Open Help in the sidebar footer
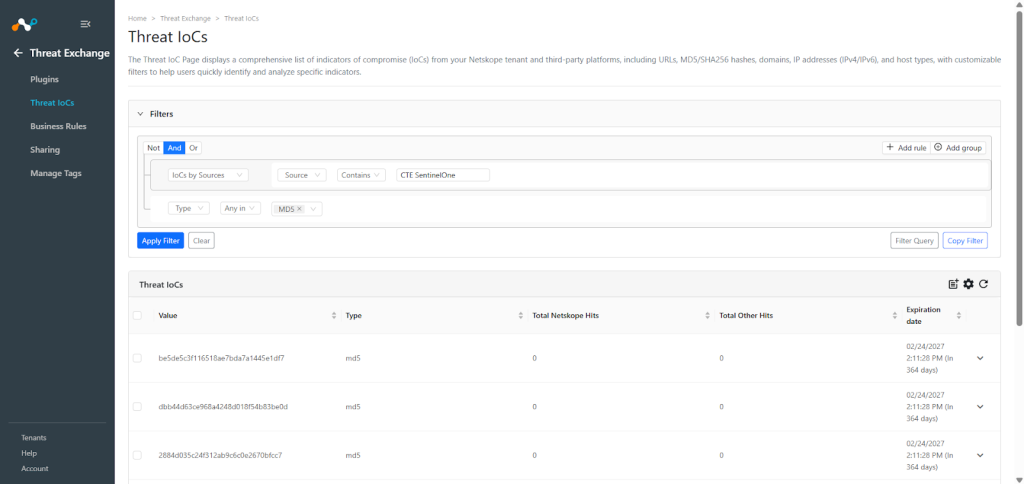The image size is (1024, 484). click(29, 453)
